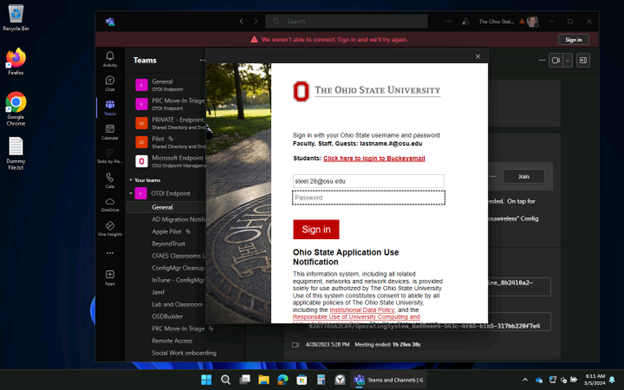The height and width of the screenshot is (390, 624).
Task: Open Responsible Use of University Computing link
Action: click(356, 317)
